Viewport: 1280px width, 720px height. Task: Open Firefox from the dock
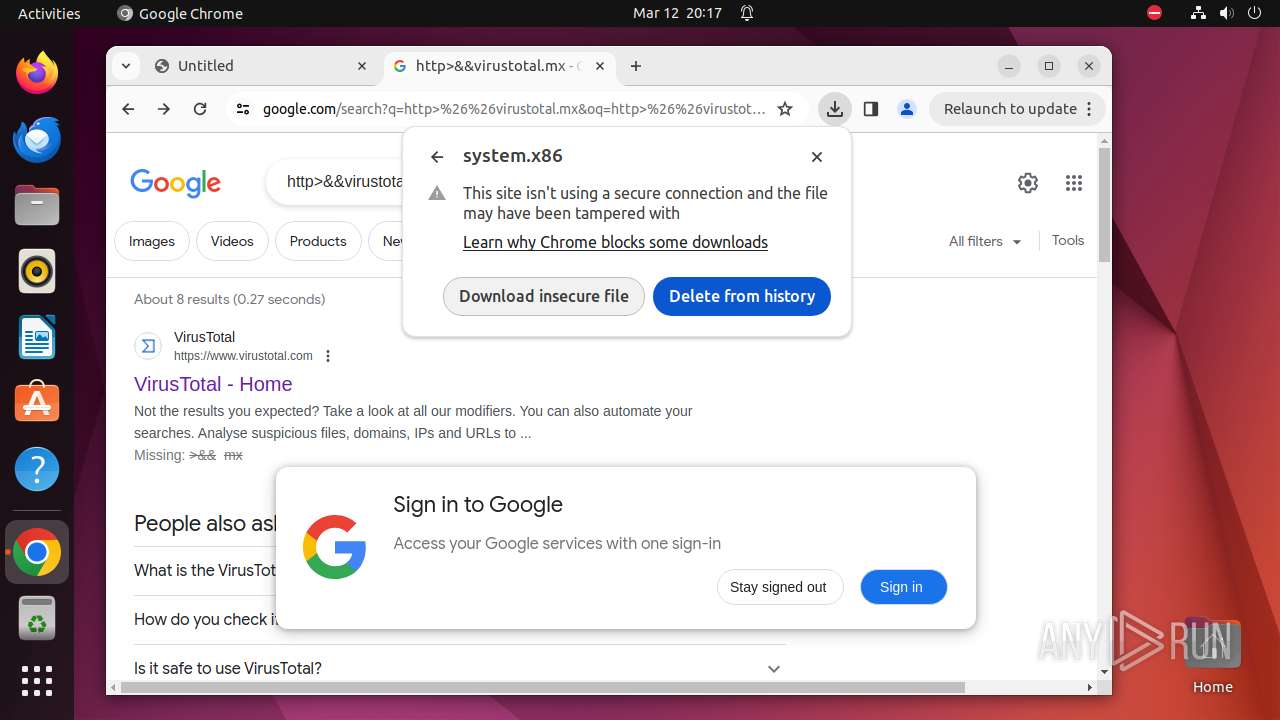point(37,73)
